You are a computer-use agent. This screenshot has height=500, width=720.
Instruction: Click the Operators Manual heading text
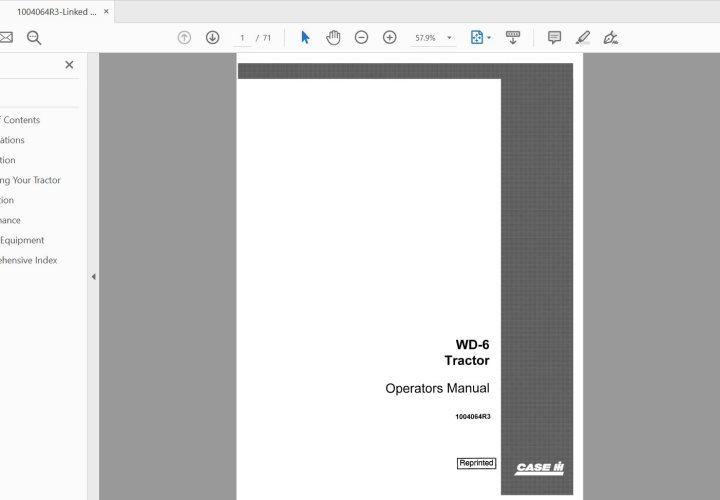tap(437, 388)
